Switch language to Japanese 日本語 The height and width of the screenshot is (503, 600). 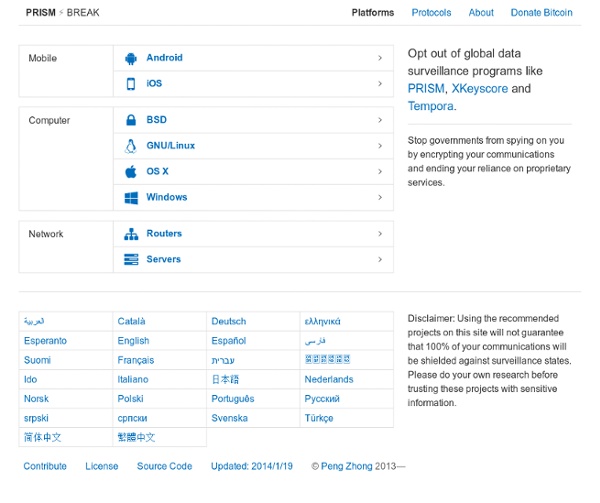click(225, 380)
